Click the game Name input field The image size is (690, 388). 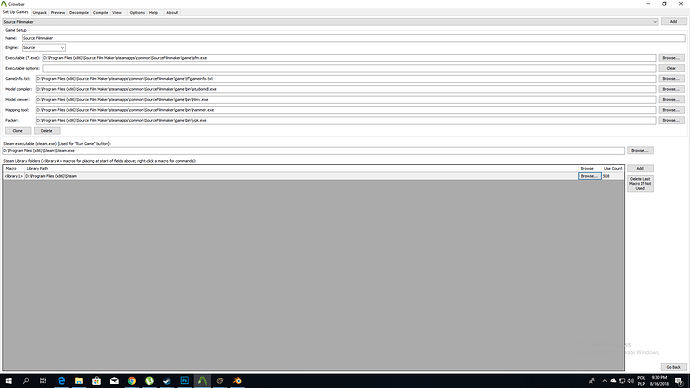353,38
